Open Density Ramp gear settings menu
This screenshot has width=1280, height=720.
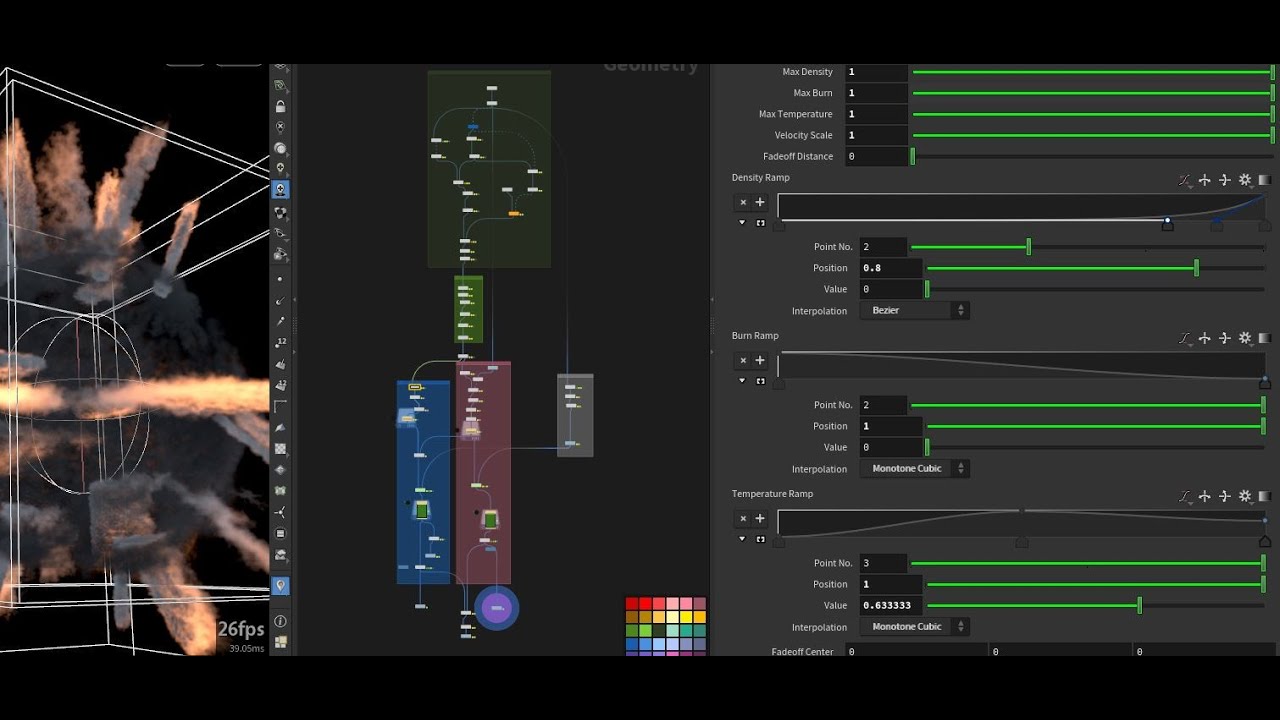click(x=1245, y=180)
